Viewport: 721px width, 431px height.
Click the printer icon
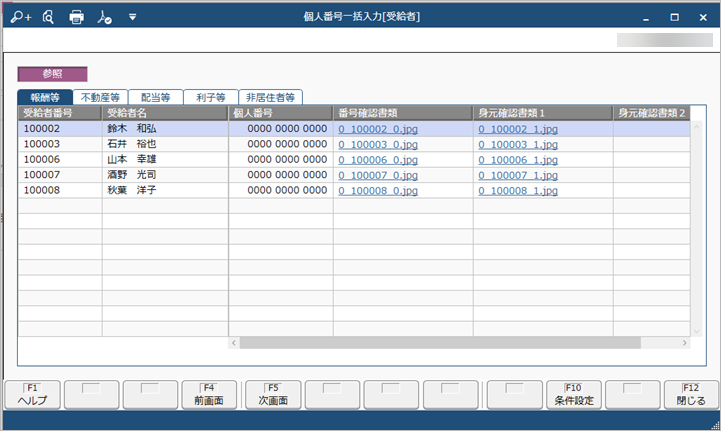tap(77, 17)
